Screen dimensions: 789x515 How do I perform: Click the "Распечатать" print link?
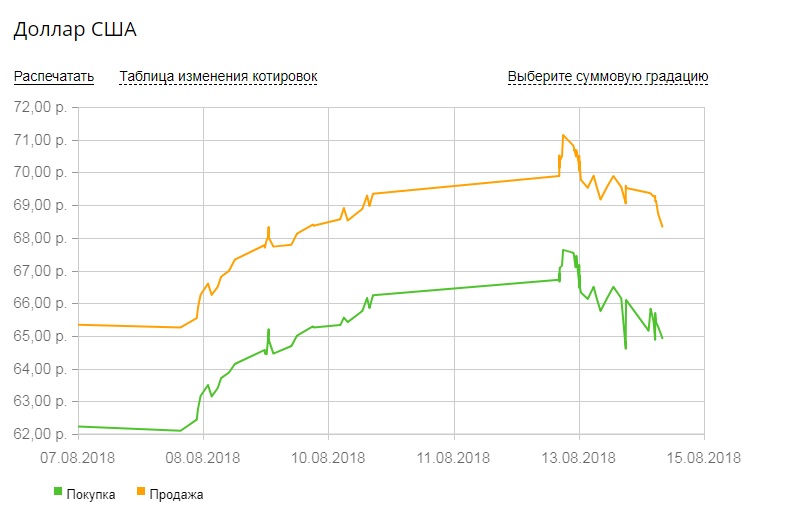tap(54, 76)
